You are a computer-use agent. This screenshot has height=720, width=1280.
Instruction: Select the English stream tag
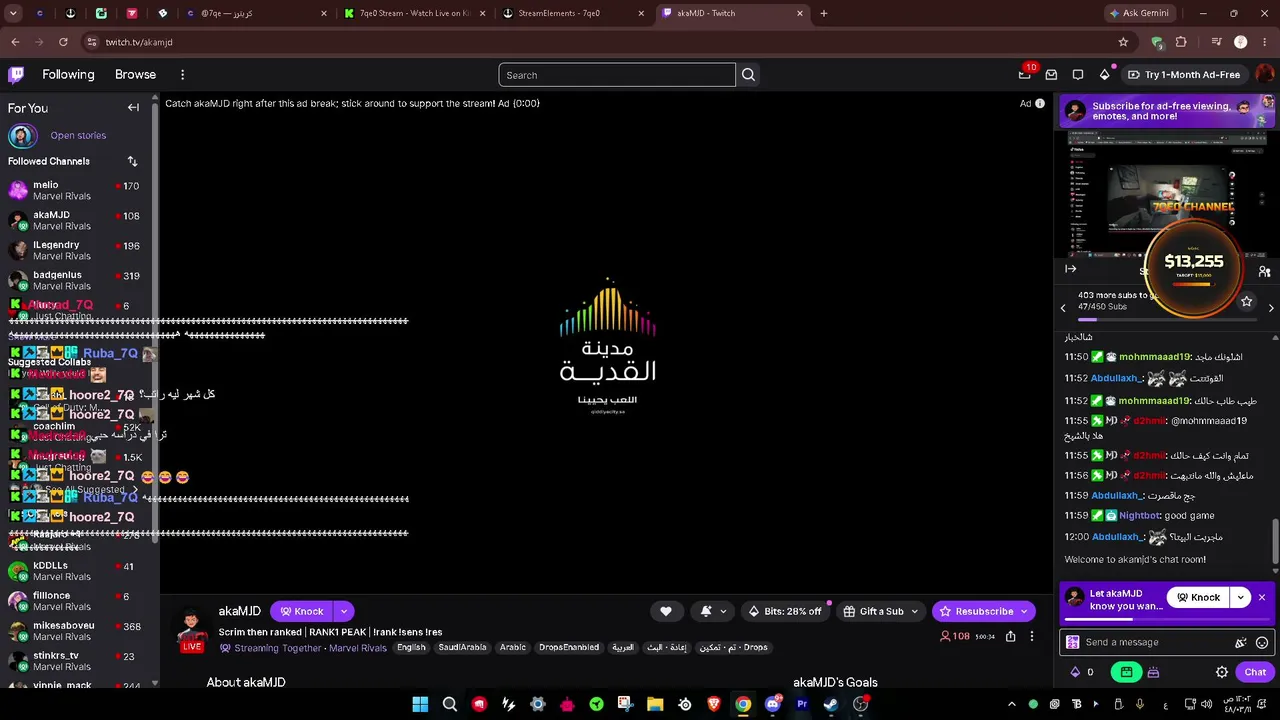coord(411,648)
